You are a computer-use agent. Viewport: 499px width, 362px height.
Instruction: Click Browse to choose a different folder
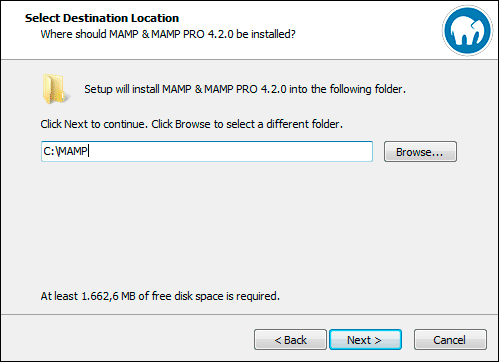tap(420, 152)
